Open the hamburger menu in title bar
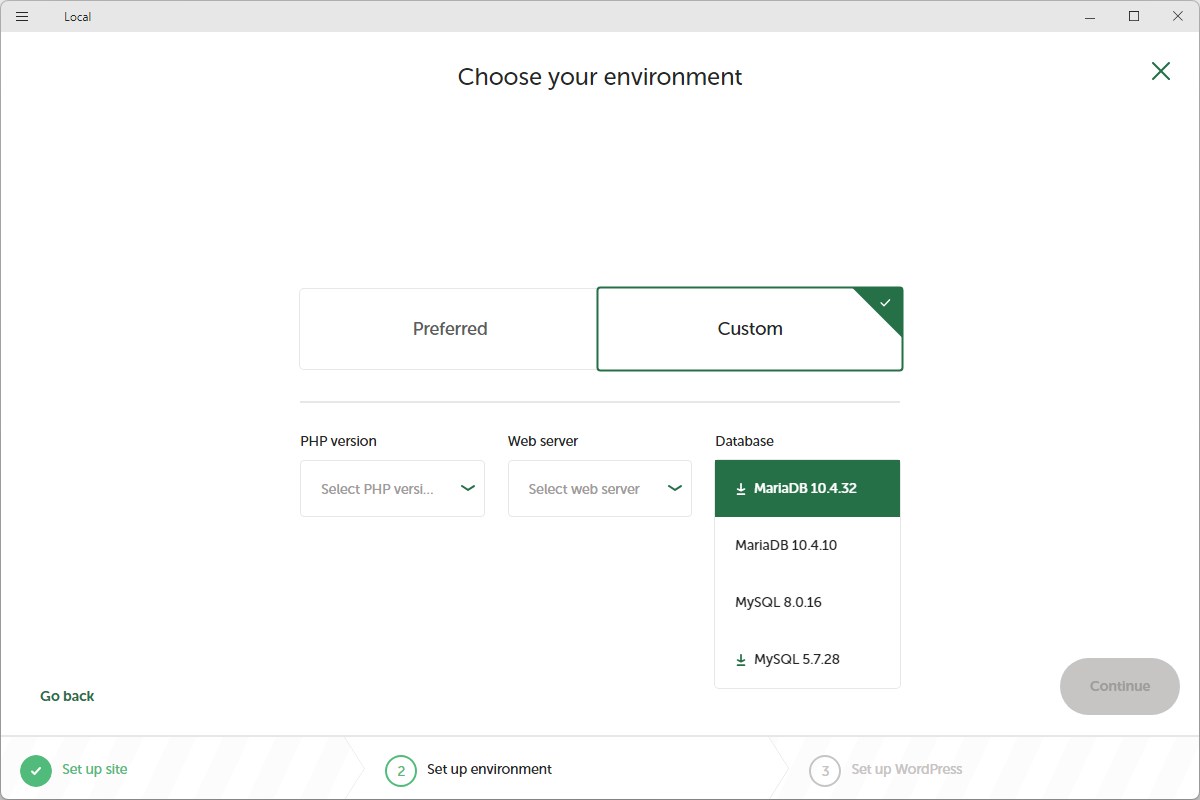Viewport: 1200px width, 800px height. 22,16
